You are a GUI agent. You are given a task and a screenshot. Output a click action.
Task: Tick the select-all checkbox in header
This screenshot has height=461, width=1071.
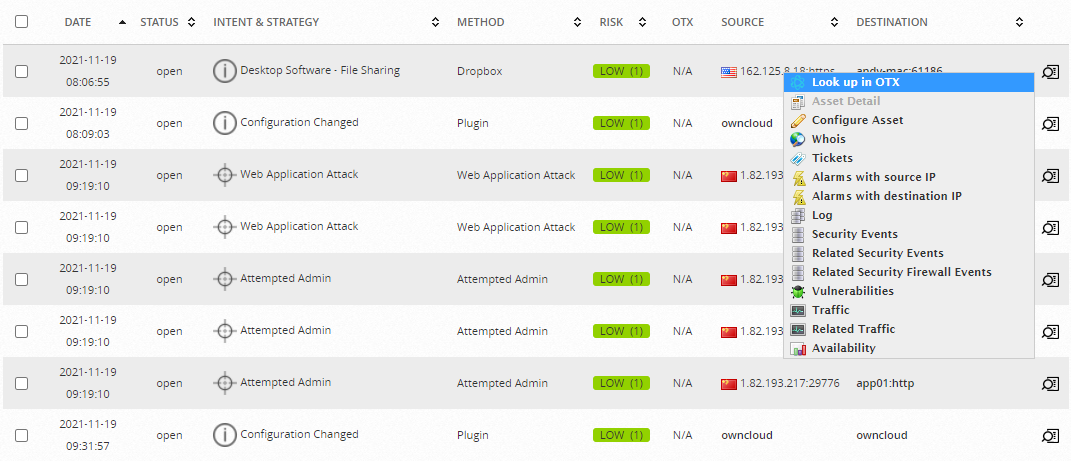[x=22, y=22]
